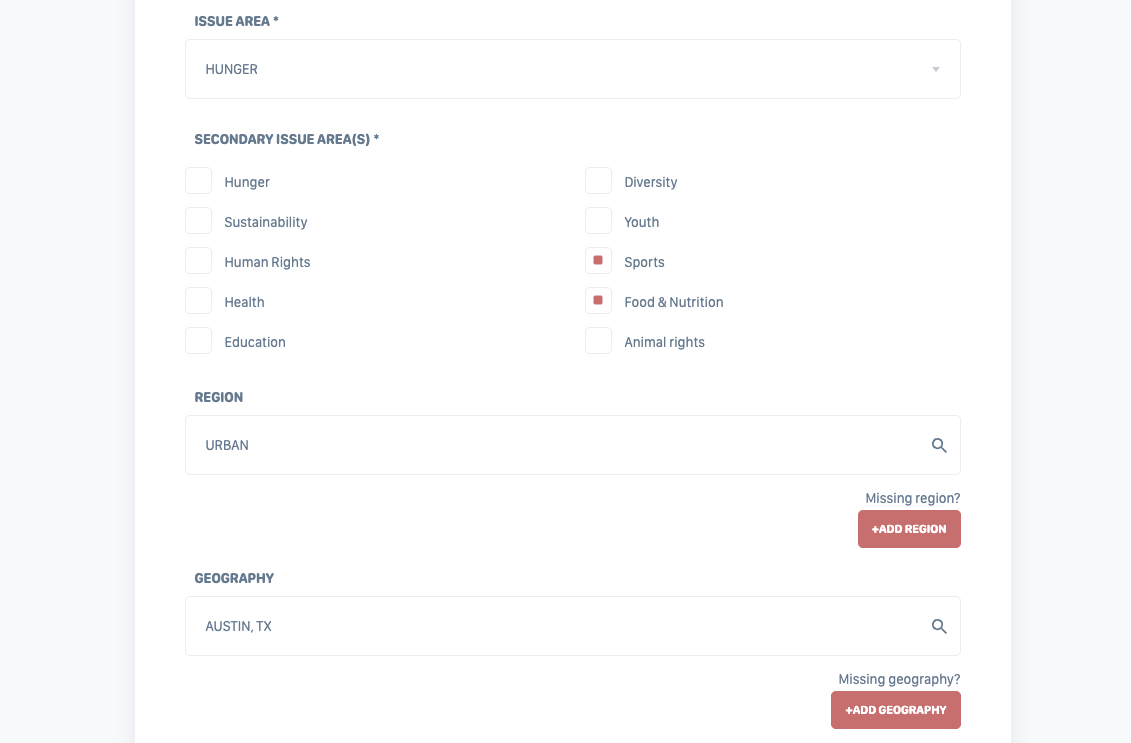Uncheck the Sports checkbox
Image resolution: width=1131 pixels, height=743 pixels.
pos(598,260)
